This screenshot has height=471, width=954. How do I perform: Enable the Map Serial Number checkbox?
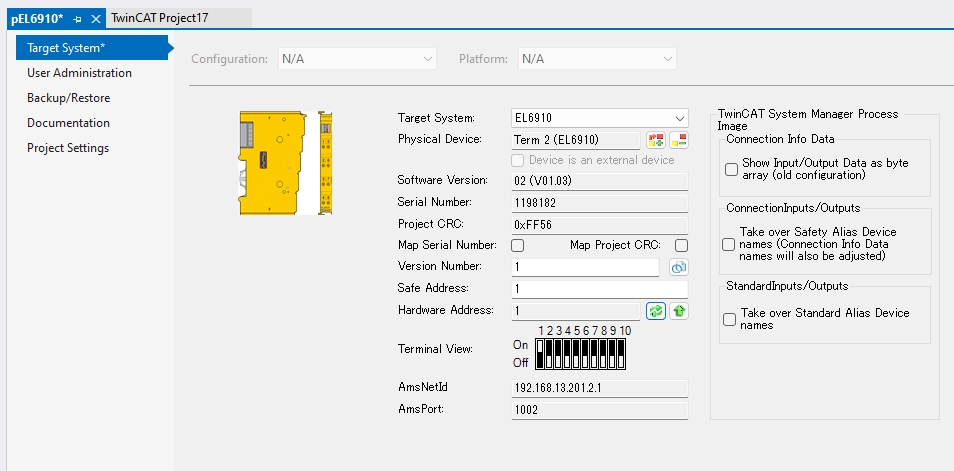point(518,245)
